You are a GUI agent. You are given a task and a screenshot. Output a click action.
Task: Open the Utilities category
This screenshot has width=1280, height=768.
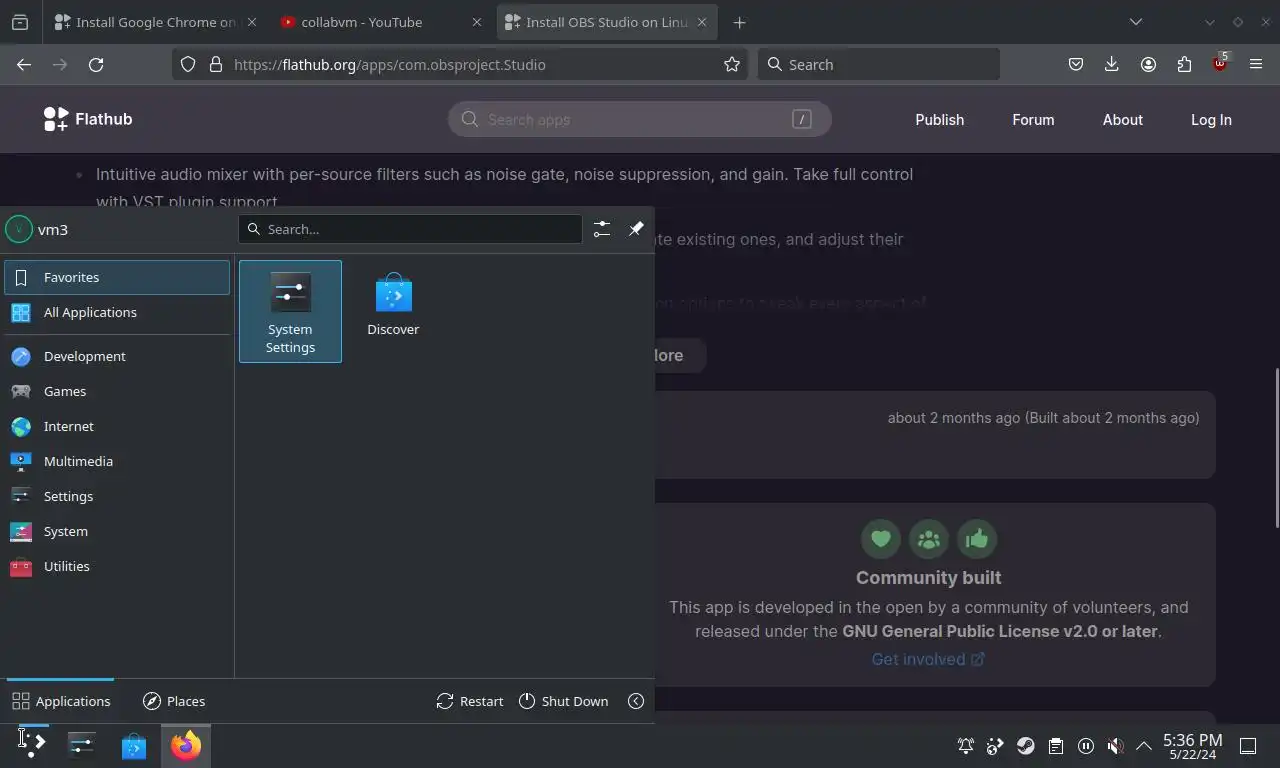click(117, 566)
